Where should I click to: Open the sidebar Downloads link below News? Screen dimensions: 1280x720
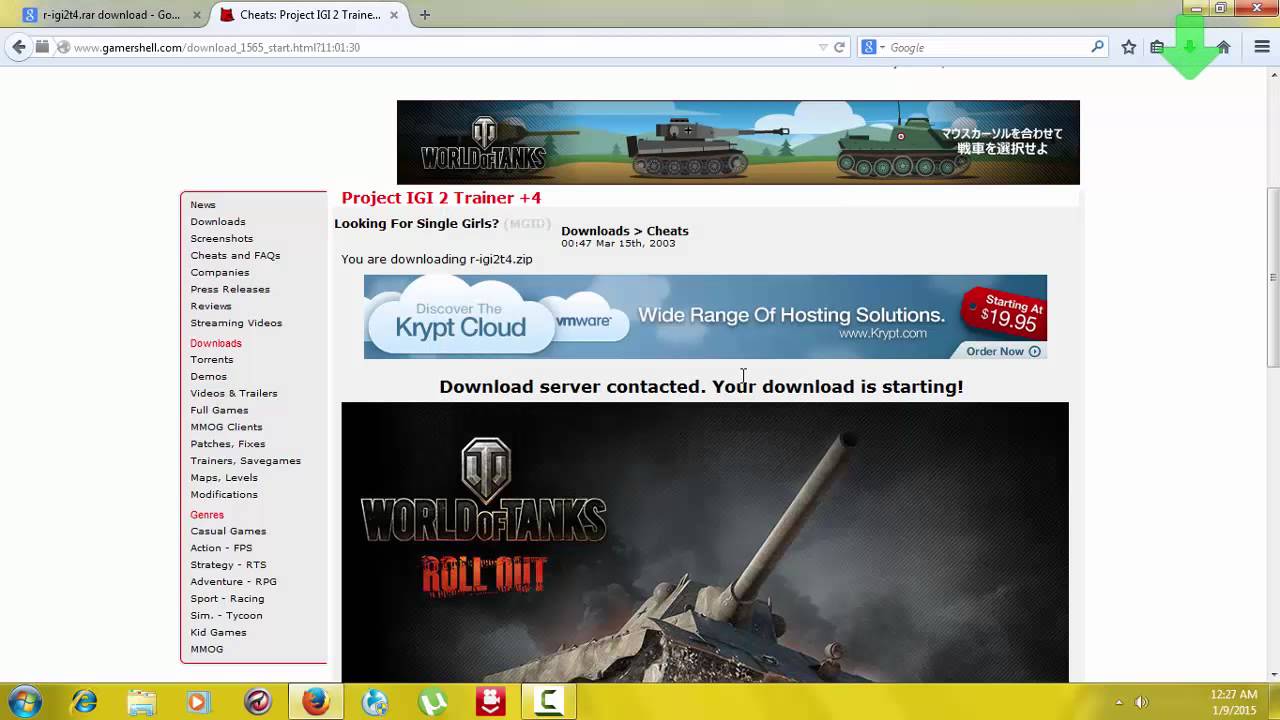(x=218, y=222)
